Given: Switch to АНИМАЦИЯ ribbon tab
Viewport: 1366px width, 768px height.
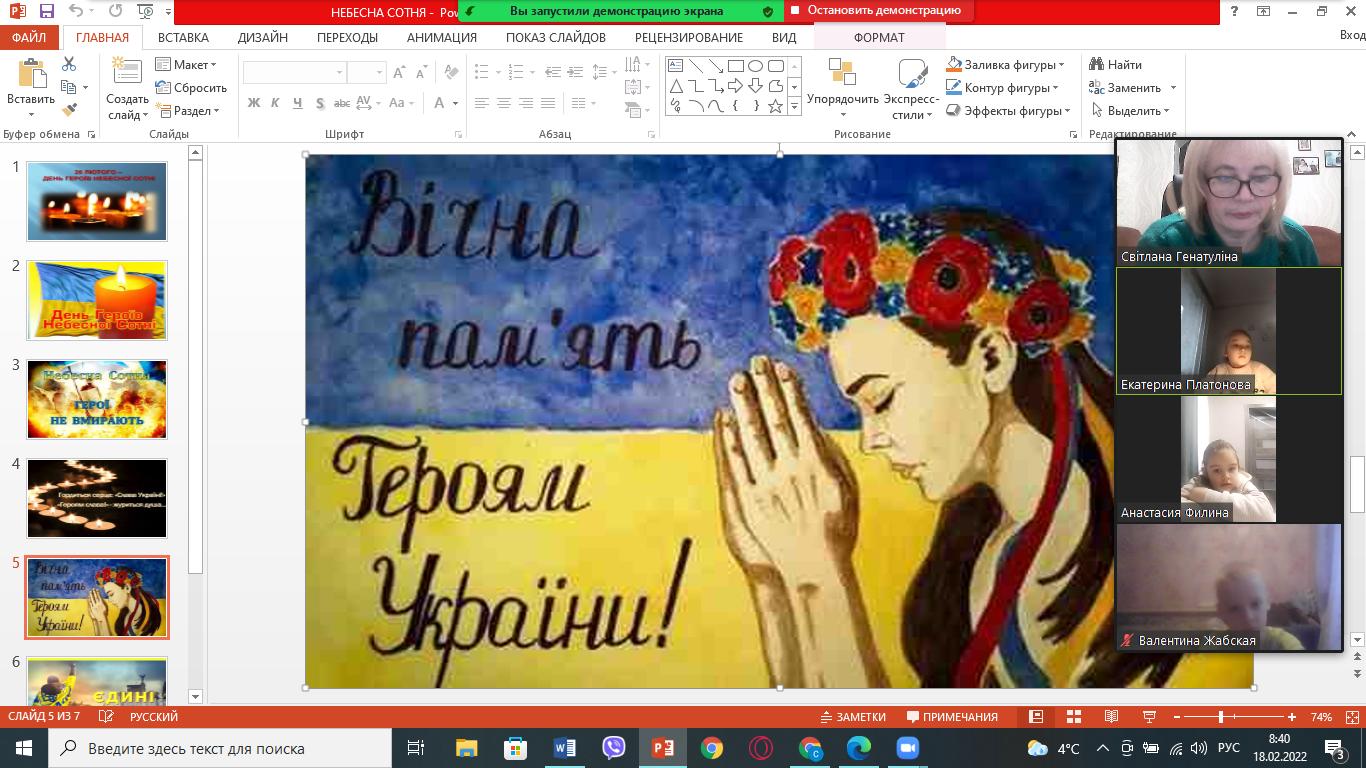Looking at the screenshot, I should point(442,37).
